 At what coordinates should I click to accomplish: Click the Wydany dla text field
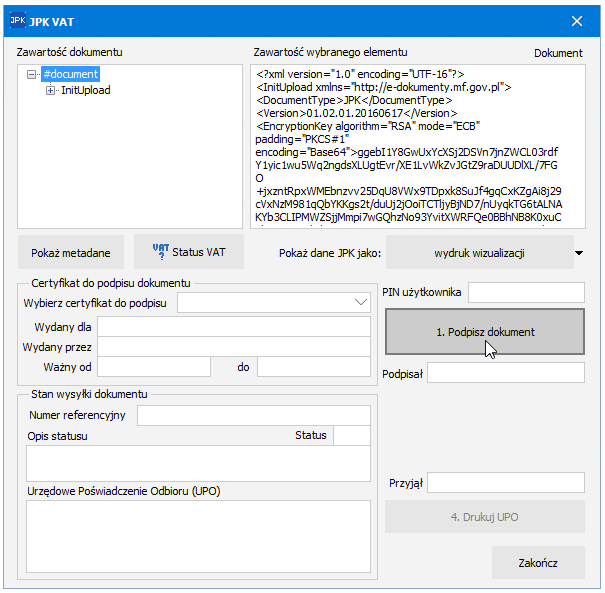point(233,326)
